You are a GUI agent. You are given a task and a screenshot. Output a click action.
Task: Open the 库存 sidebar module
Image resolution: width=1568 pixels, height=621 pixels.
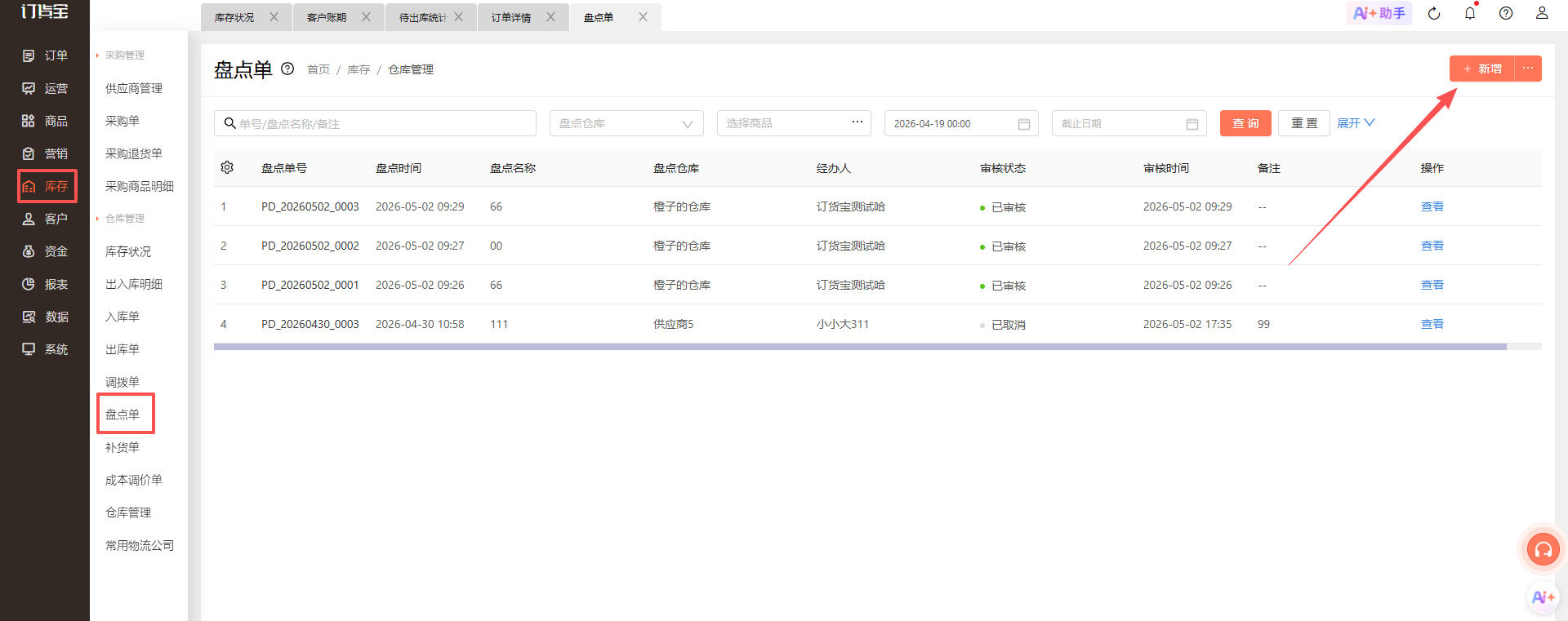(47, 186)
